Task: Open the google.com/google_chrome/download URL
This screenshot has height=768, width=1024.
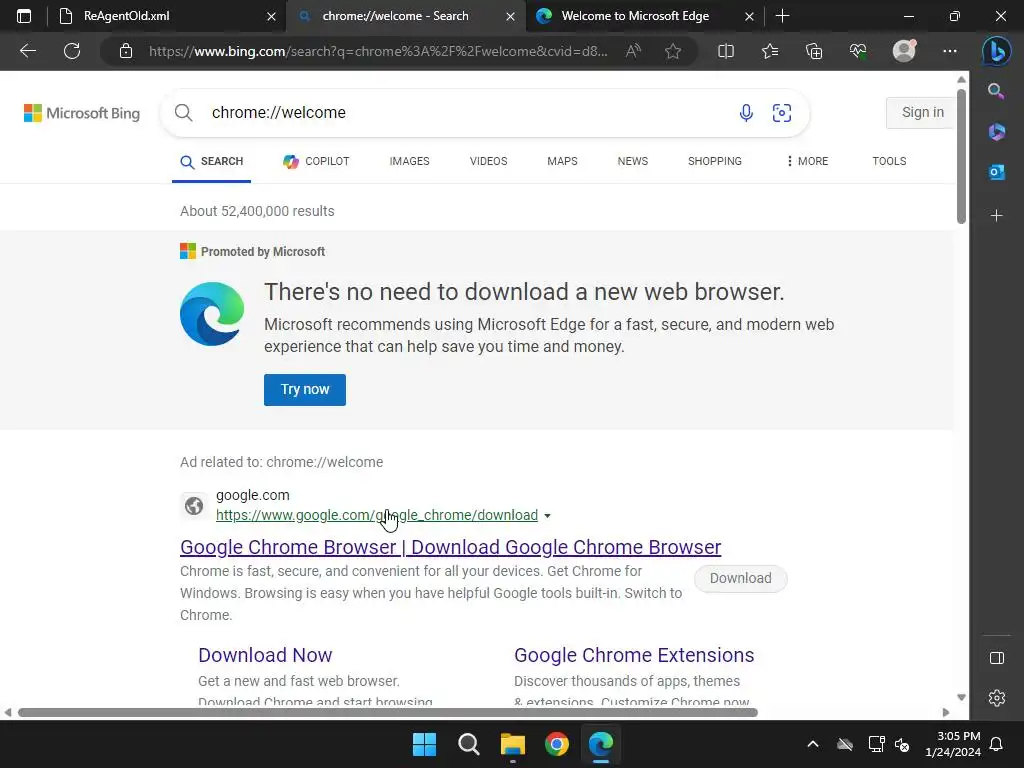Action: coord(377,515)
